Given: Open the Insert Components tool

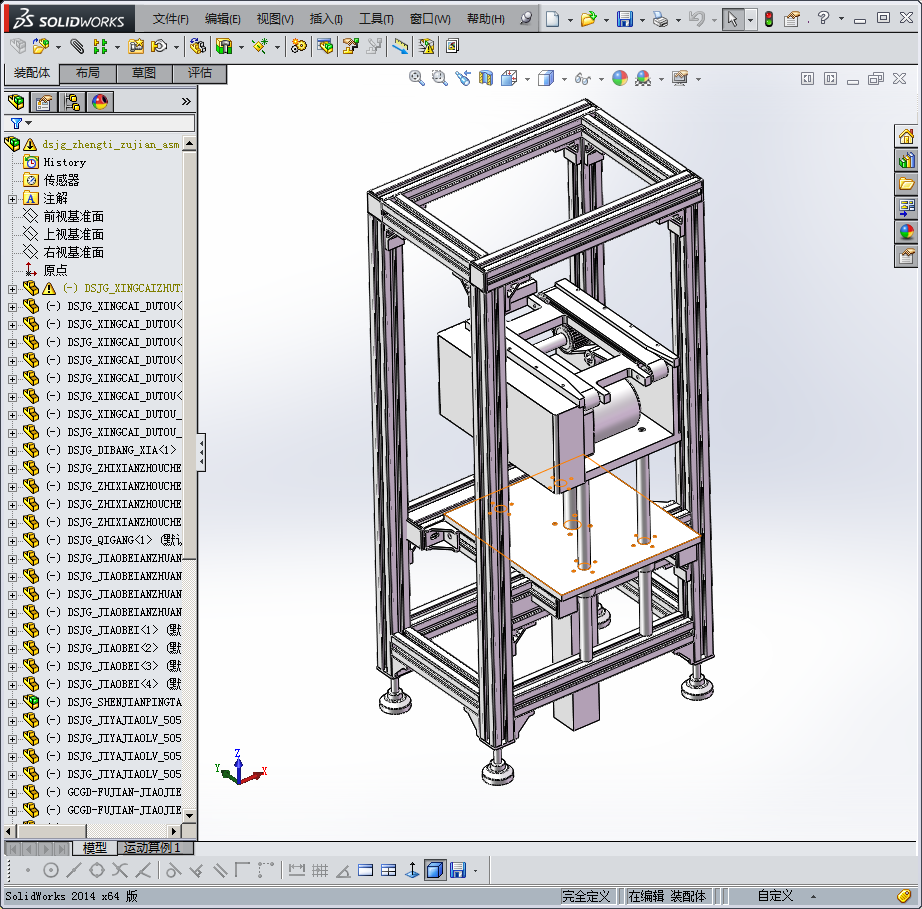Looking at the screenshot, I should click(x=41, y=46).
